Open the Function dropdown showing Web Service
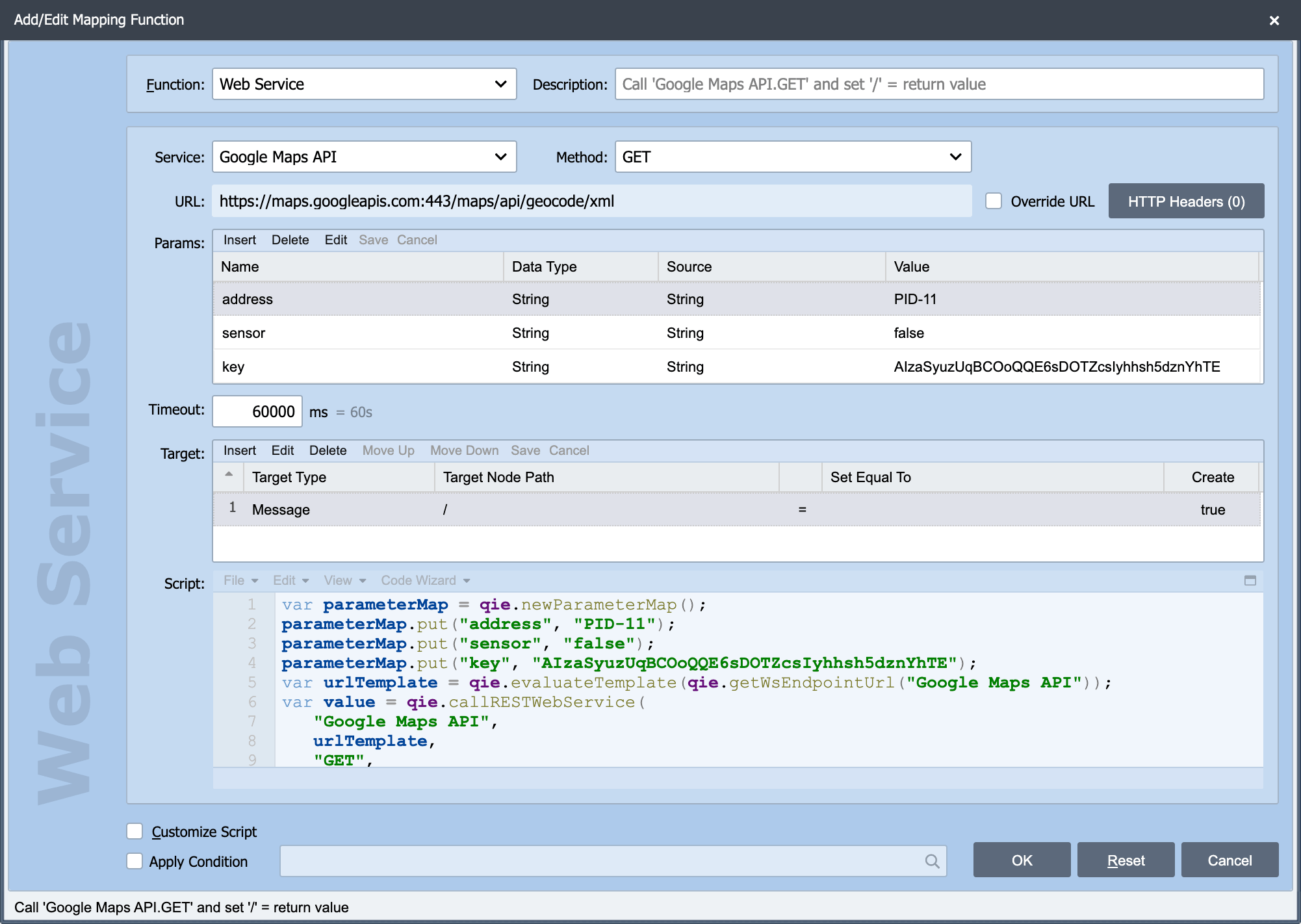The height and width of the screenshot is (924, 1301). tap(364, 84)
